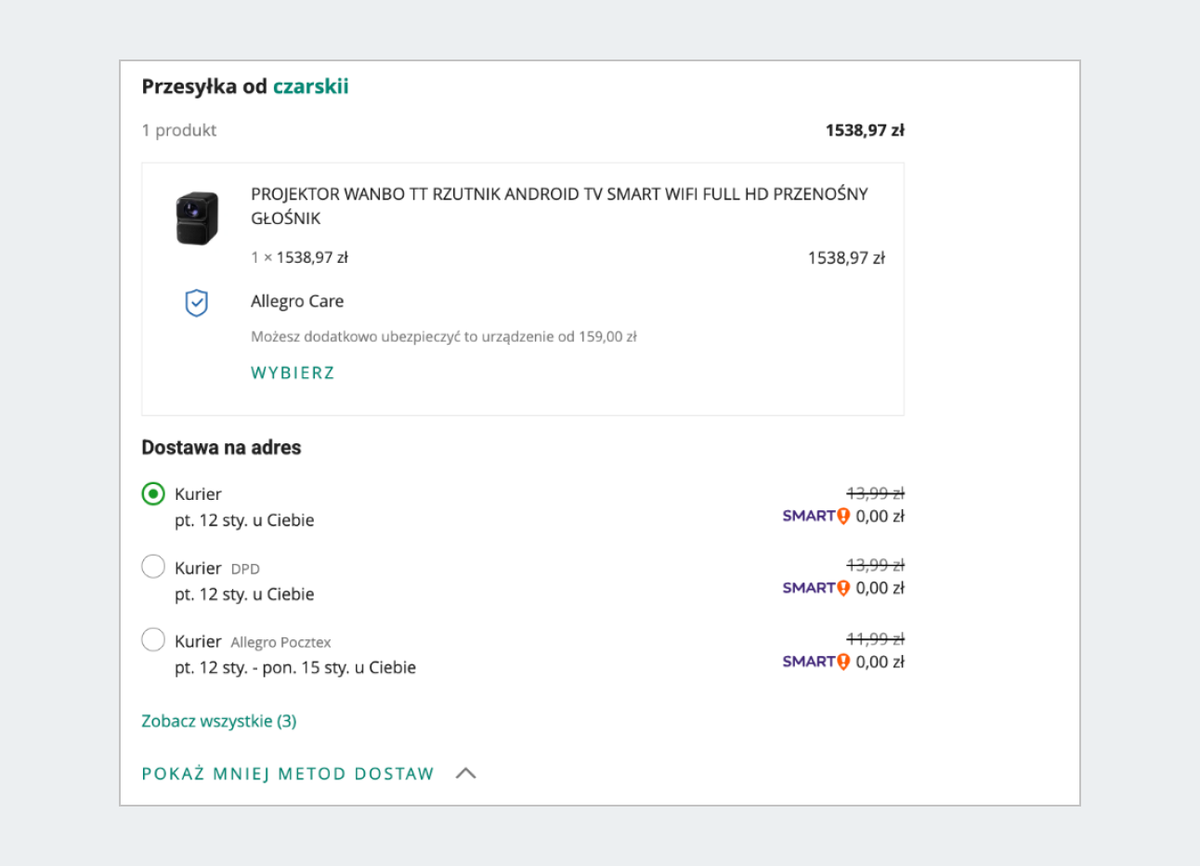The image size is (1200, 866).
Task: Click the Wanbo projector product thumbnail
Action: [x=197, y=218]
